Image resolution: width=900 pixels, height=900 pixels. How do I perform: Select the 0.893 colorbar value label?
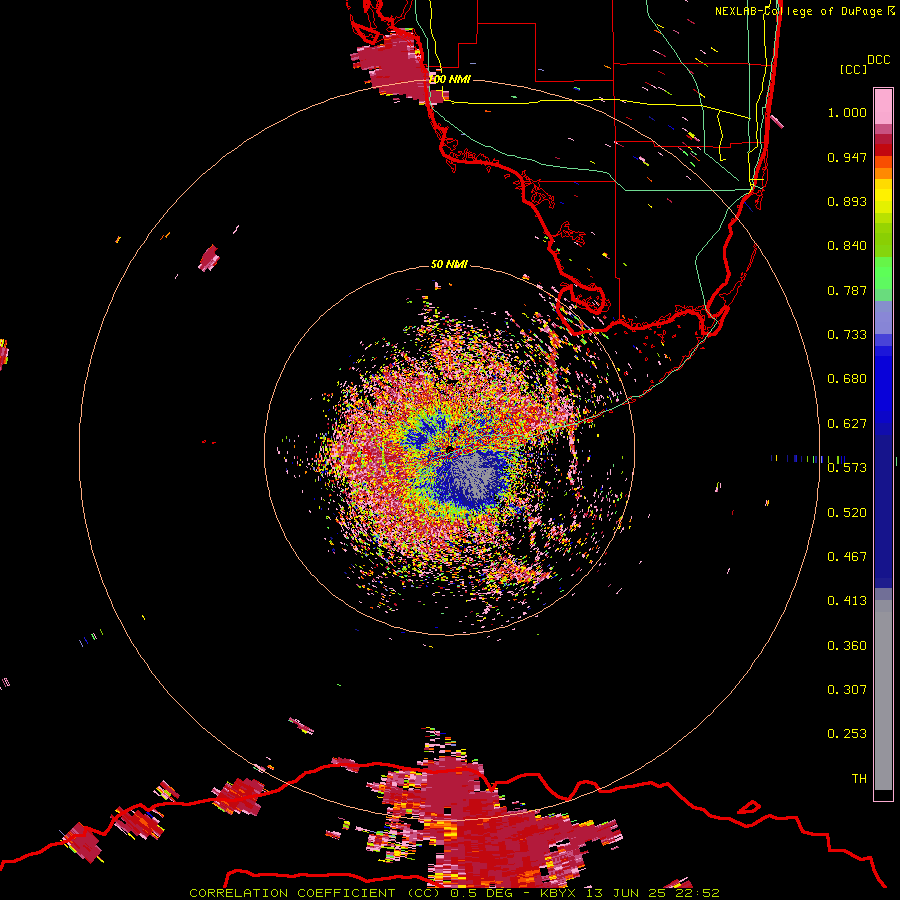tap(847, 201)
